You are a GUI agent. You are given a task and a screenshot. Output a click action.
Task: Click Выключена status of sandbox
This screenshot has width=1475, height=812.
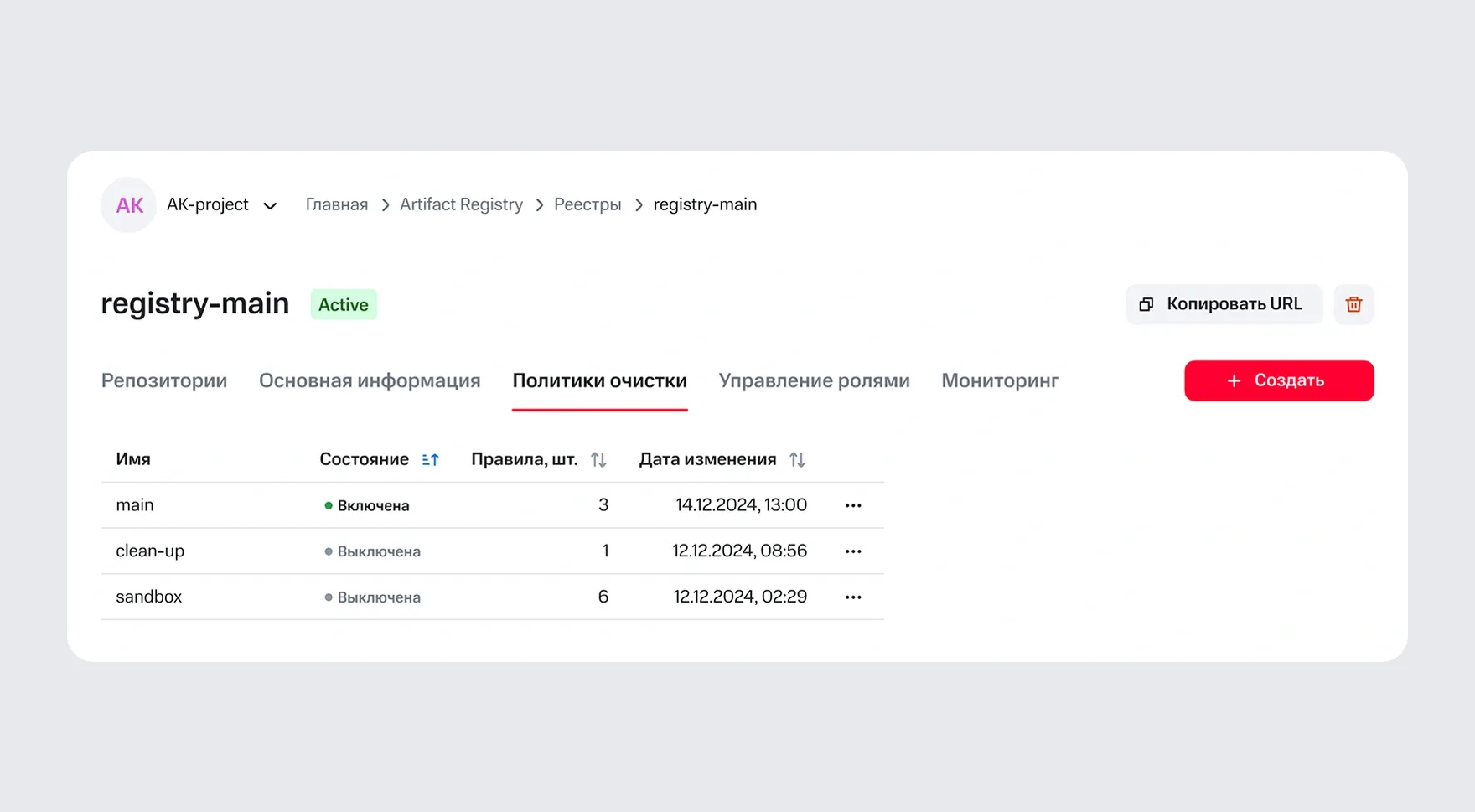(373, 597)
